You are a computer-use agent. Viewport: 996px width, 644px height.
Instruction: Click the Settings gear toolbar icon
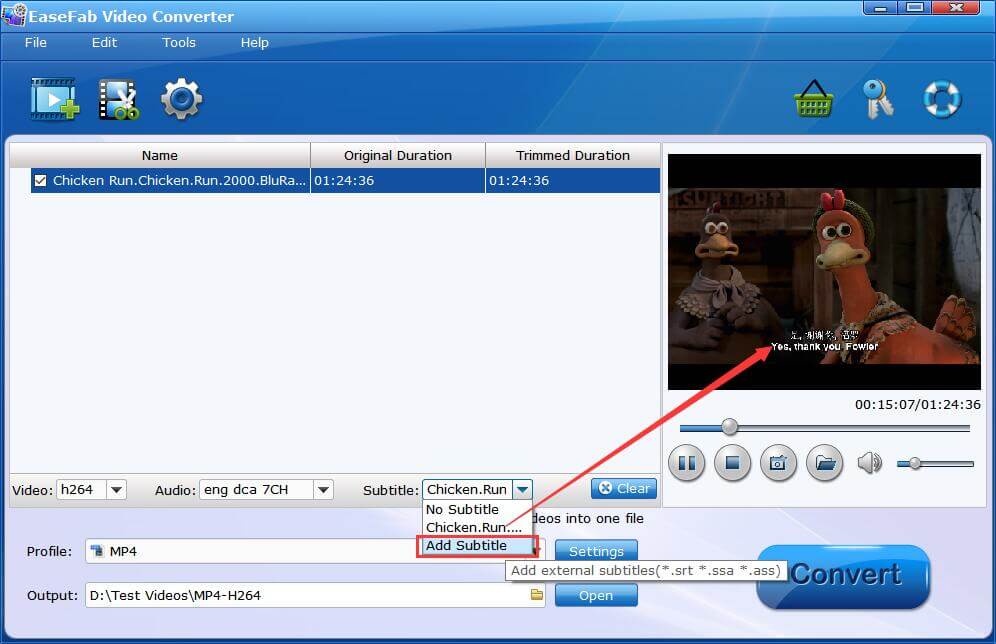(x=181, y=99)
